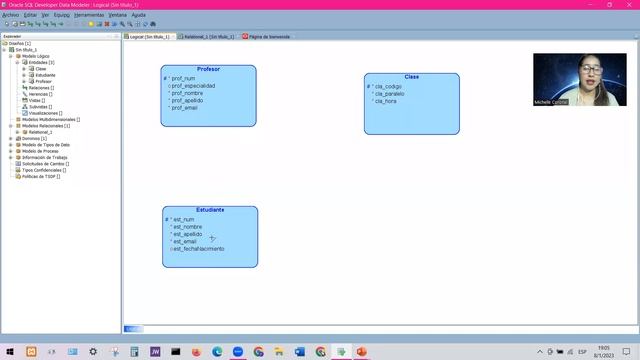The image size is (640, 360).
Task: Click the zoom in magnifier icon
Action: (122, 24)
